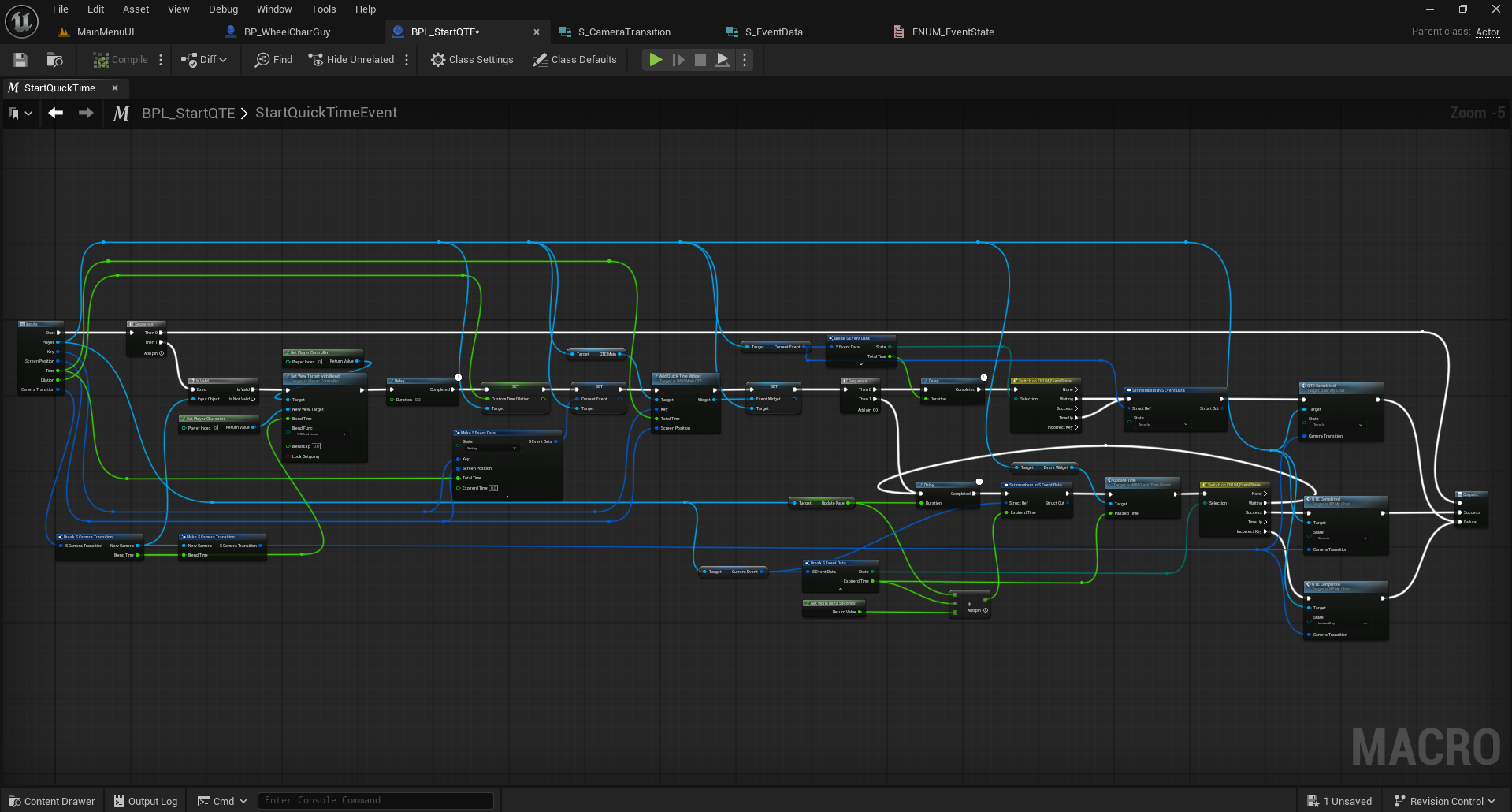Switch to the S_EventData tab

(774, 32)
